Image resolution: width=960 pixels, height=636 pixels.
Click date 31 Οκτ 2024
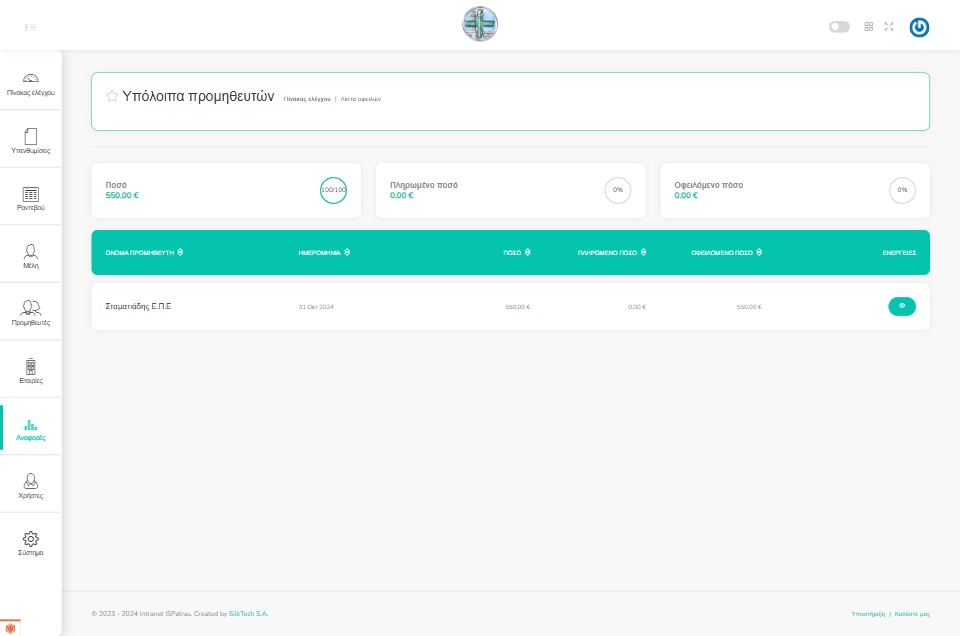pos(316,307)
